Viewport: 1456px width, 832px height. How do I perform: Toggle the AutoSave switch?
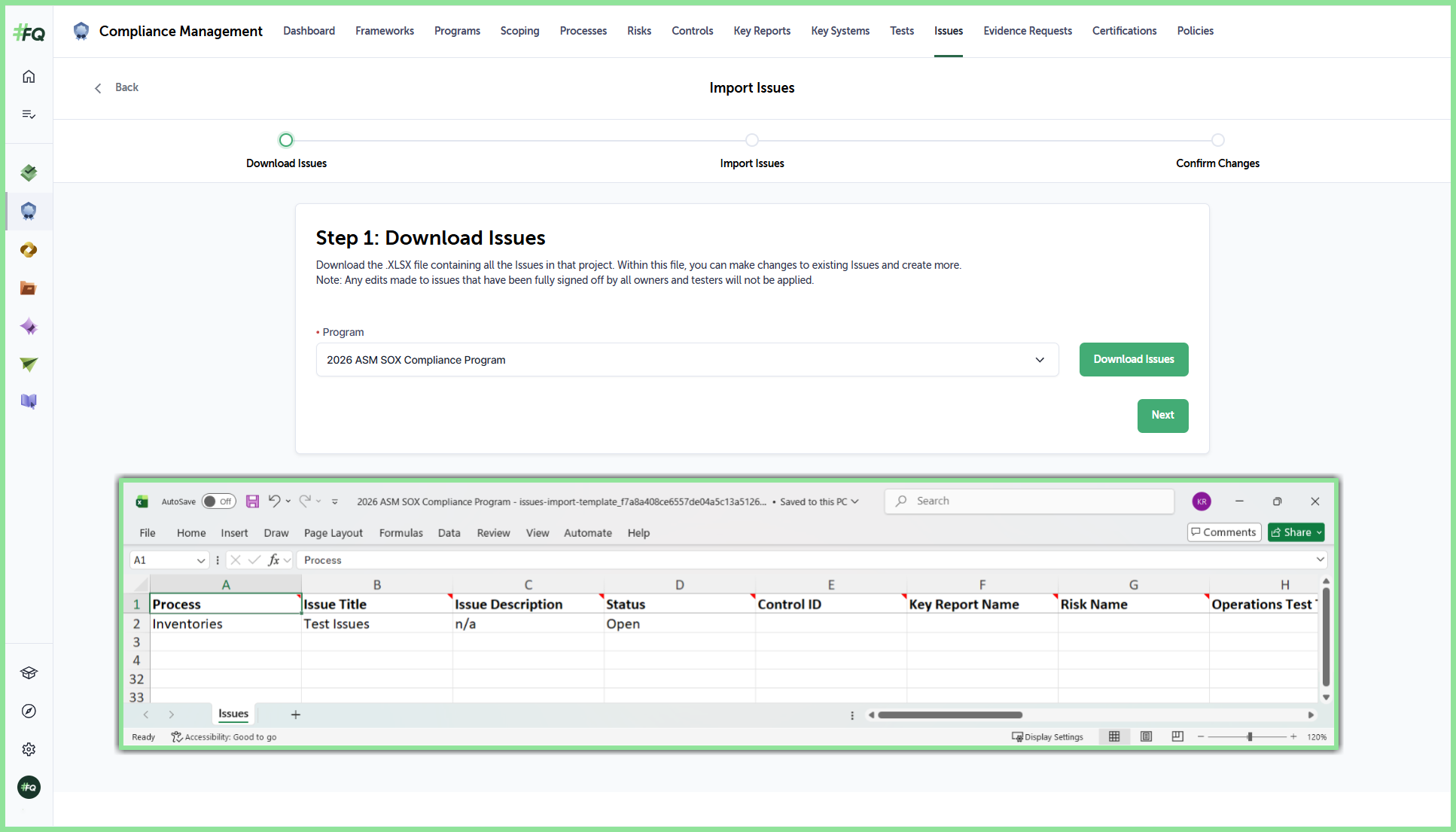coord(218,501)
